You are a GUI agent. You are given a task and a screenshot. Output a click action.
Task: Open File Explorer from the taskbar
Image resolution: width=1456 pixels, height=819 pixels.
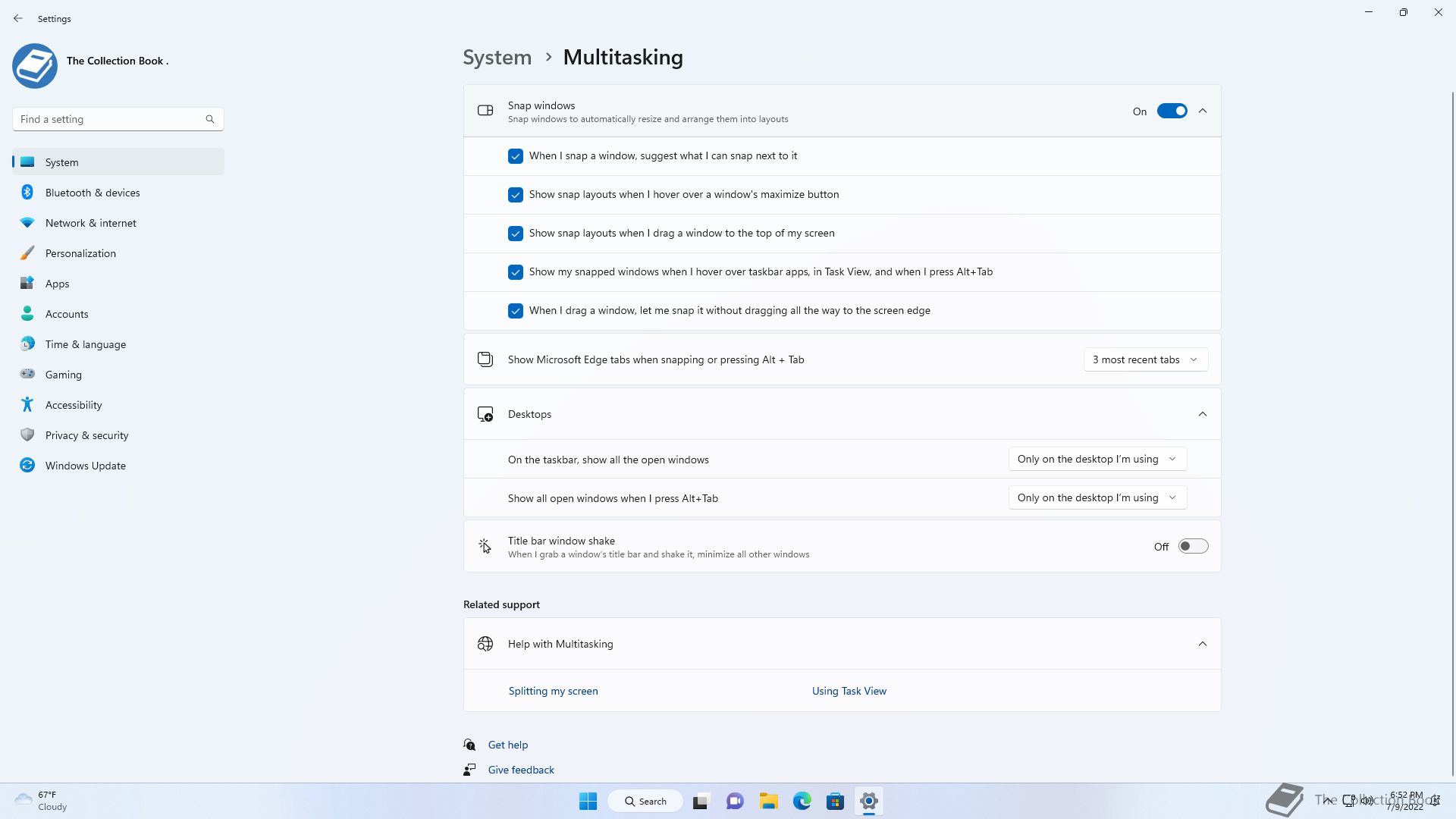coord(769,802)
